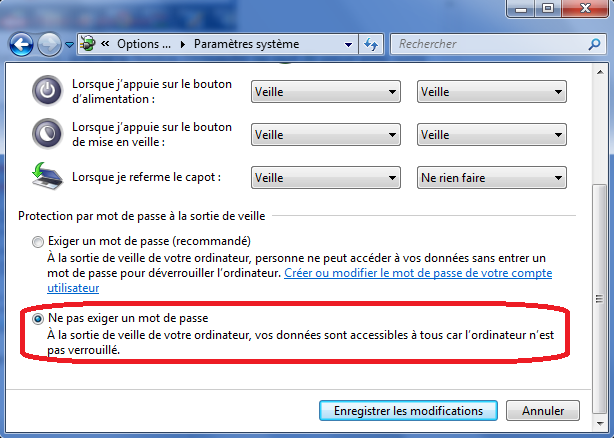This screenshot has width=614, height=438.
Task: Minimize the window
Action: click(521, 9)
